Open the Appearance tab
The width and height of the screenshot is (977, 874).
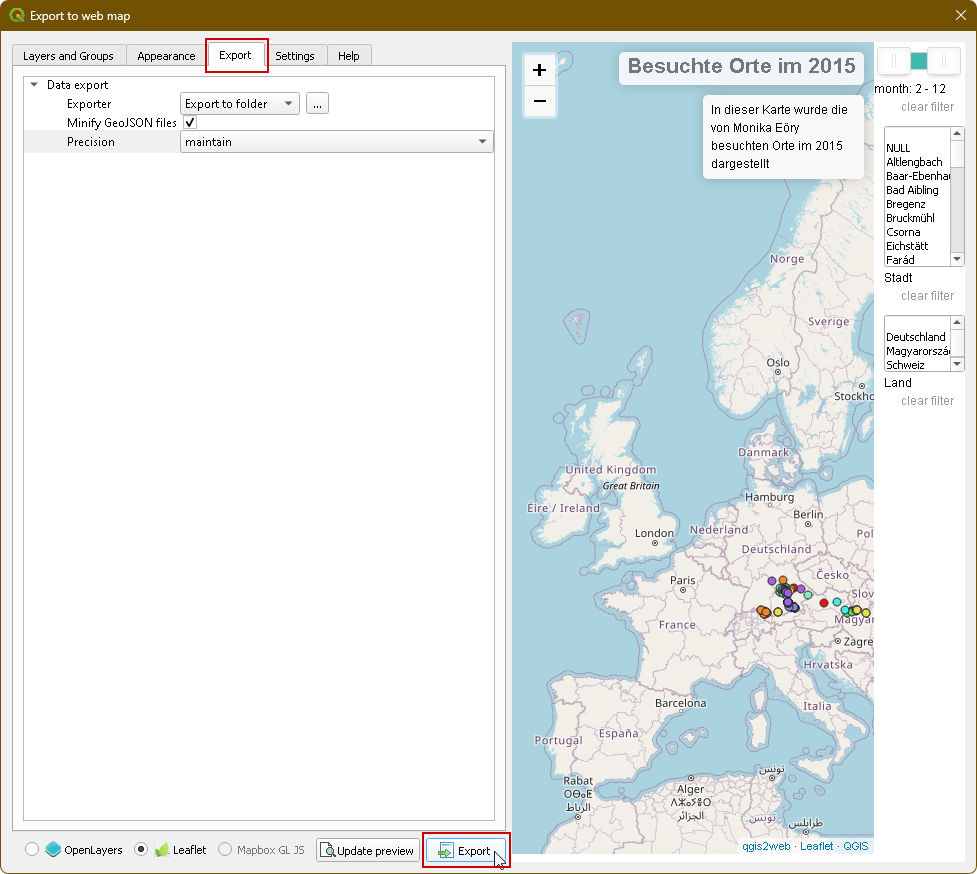[166, 56]
